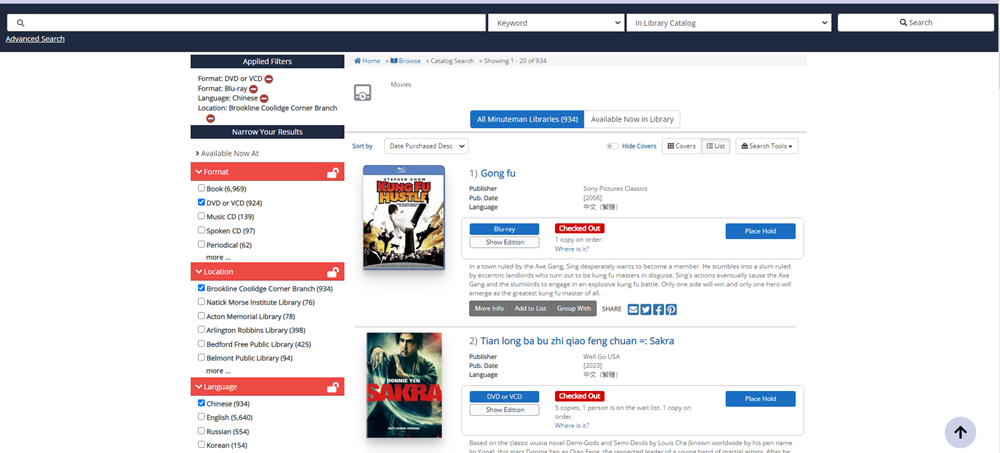Image resolution: width=1000 pixels, height=453 pixels.
Task: Open the Tian long ba bu Sakra title
Action: click(x=577, y=341)
